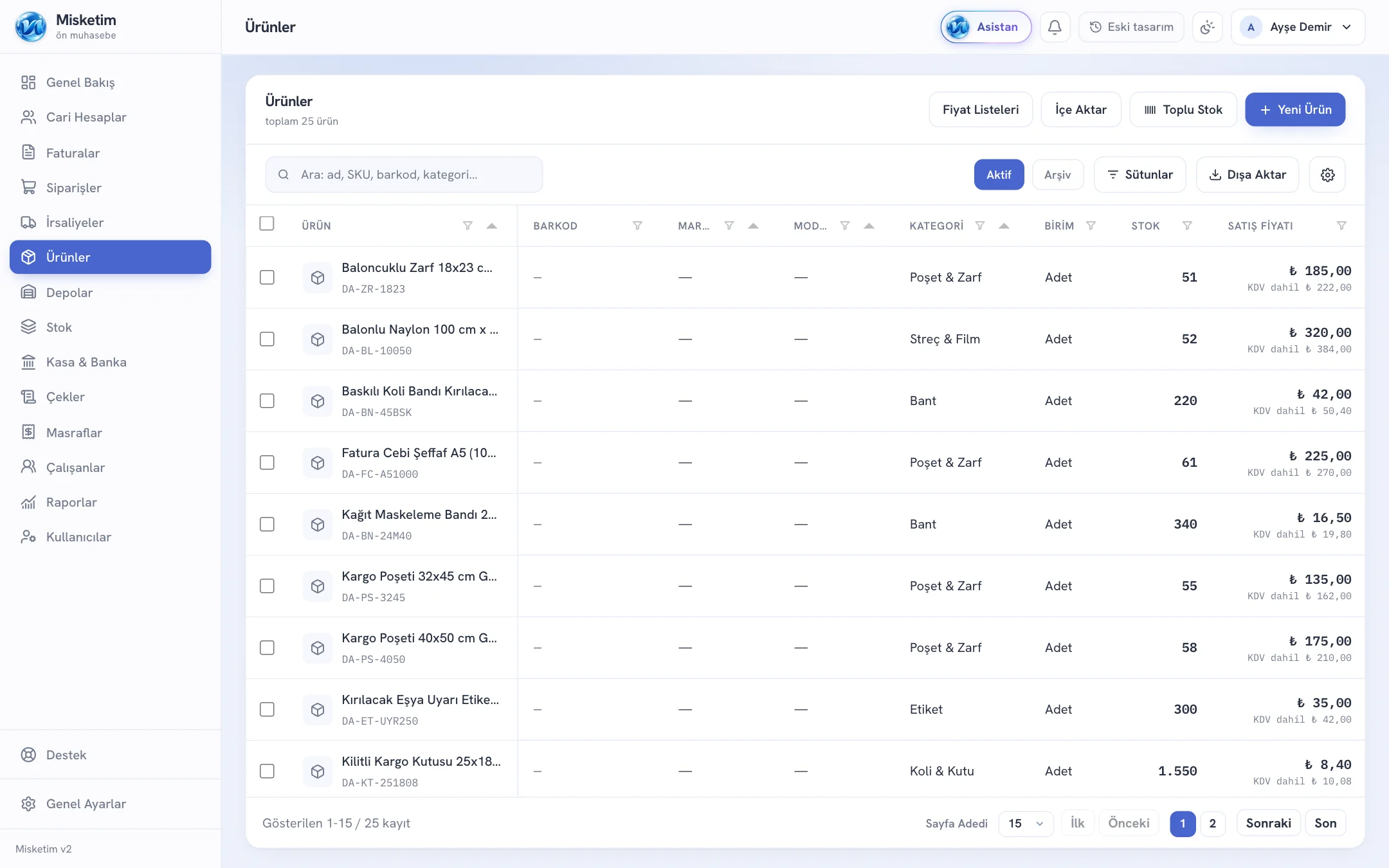Open the notifications bell

pos(1055,27)
